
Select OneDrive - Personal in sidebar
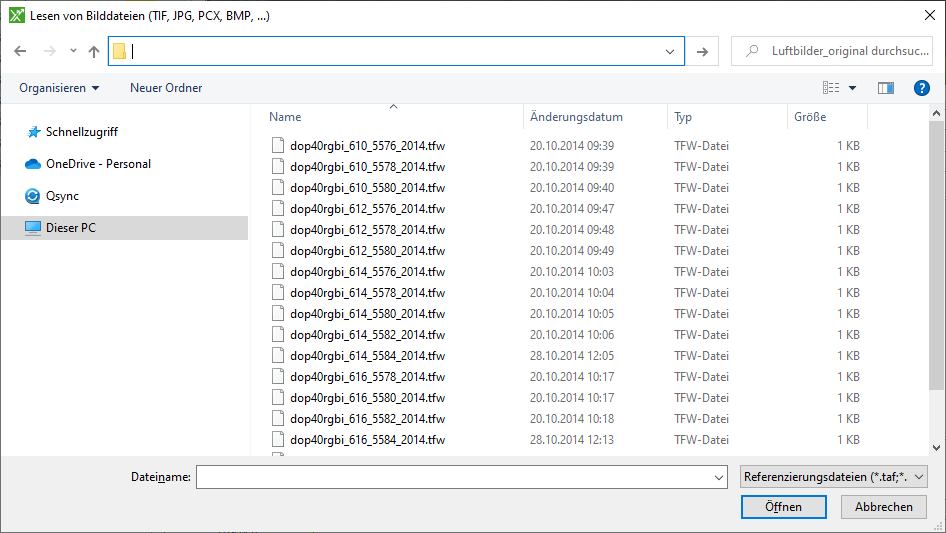coord(98,164)
